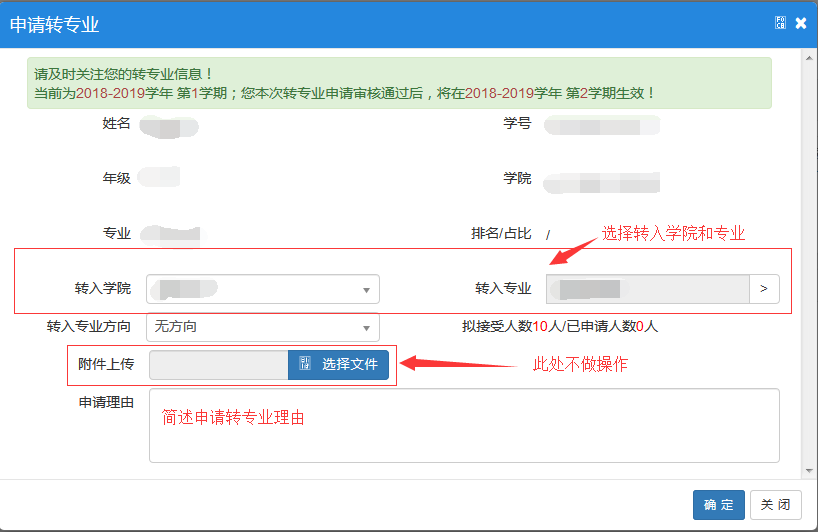Close the 申请转专业 dialog with the X
The image size is (818, 532).
click(x=801, y=23)
